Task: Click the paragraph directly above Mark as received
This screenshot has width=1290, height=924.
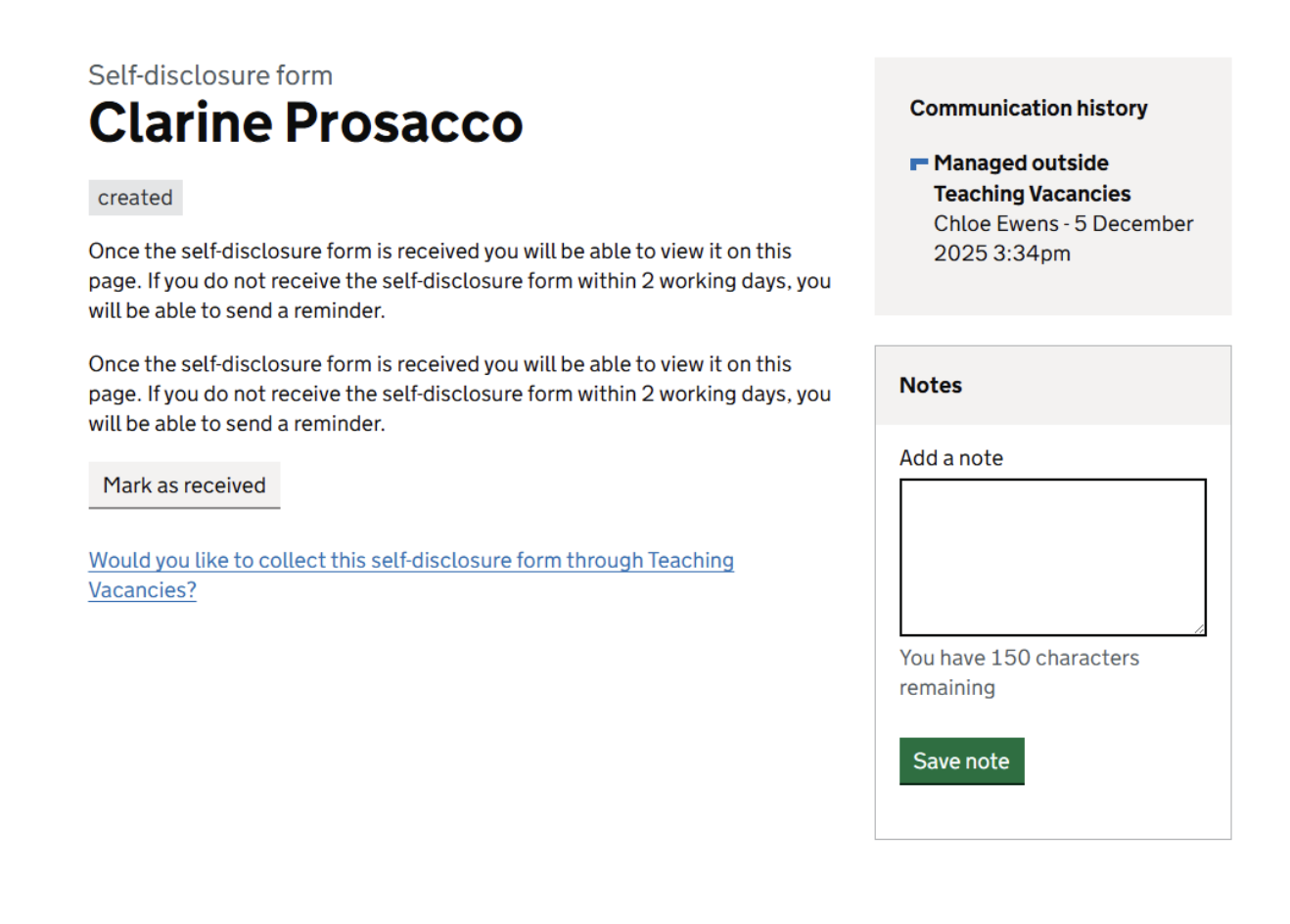Action: click(x=459, y=393)
